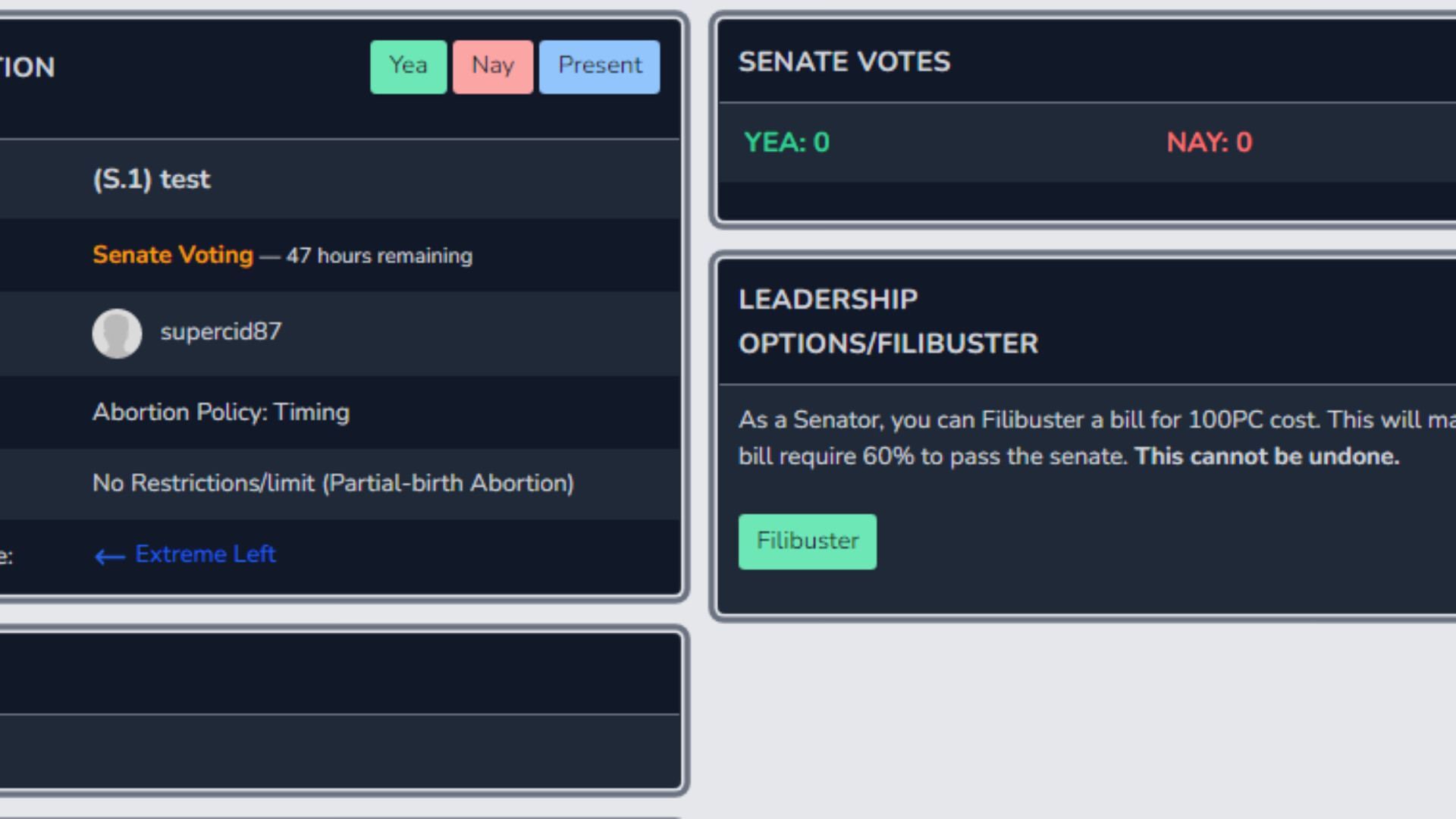1456x819 pixels.
Task: Click the Abortion Policy: Timing row
Action: point(221,412)
